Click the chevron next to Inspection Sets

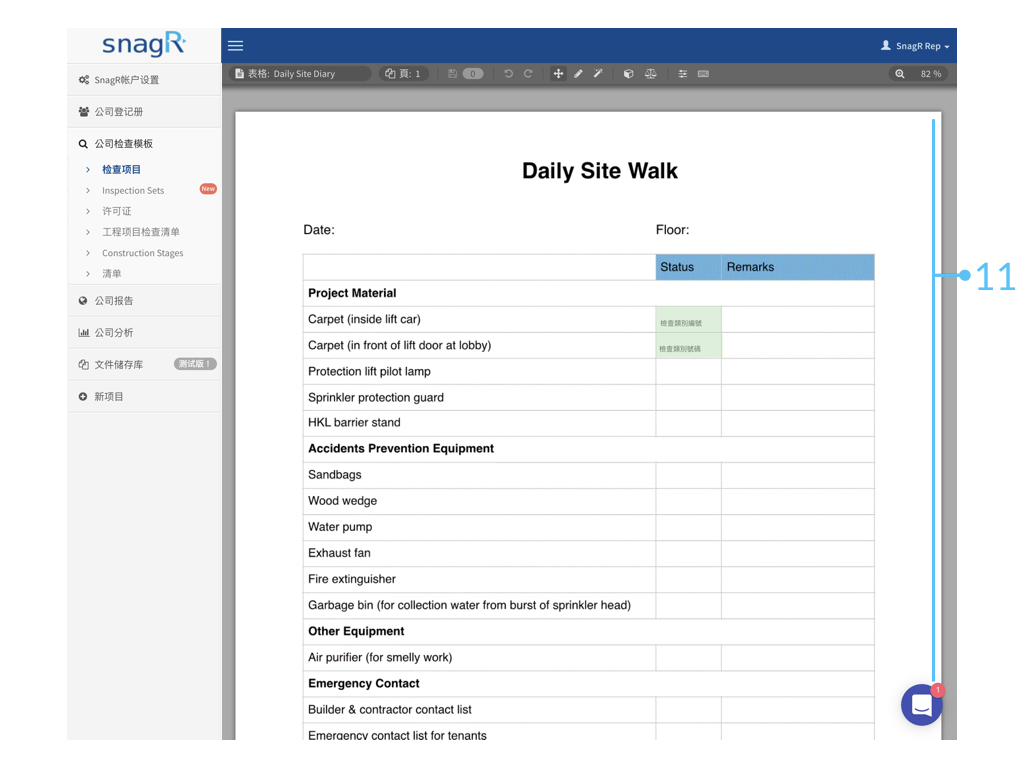(x=88, y=191)
